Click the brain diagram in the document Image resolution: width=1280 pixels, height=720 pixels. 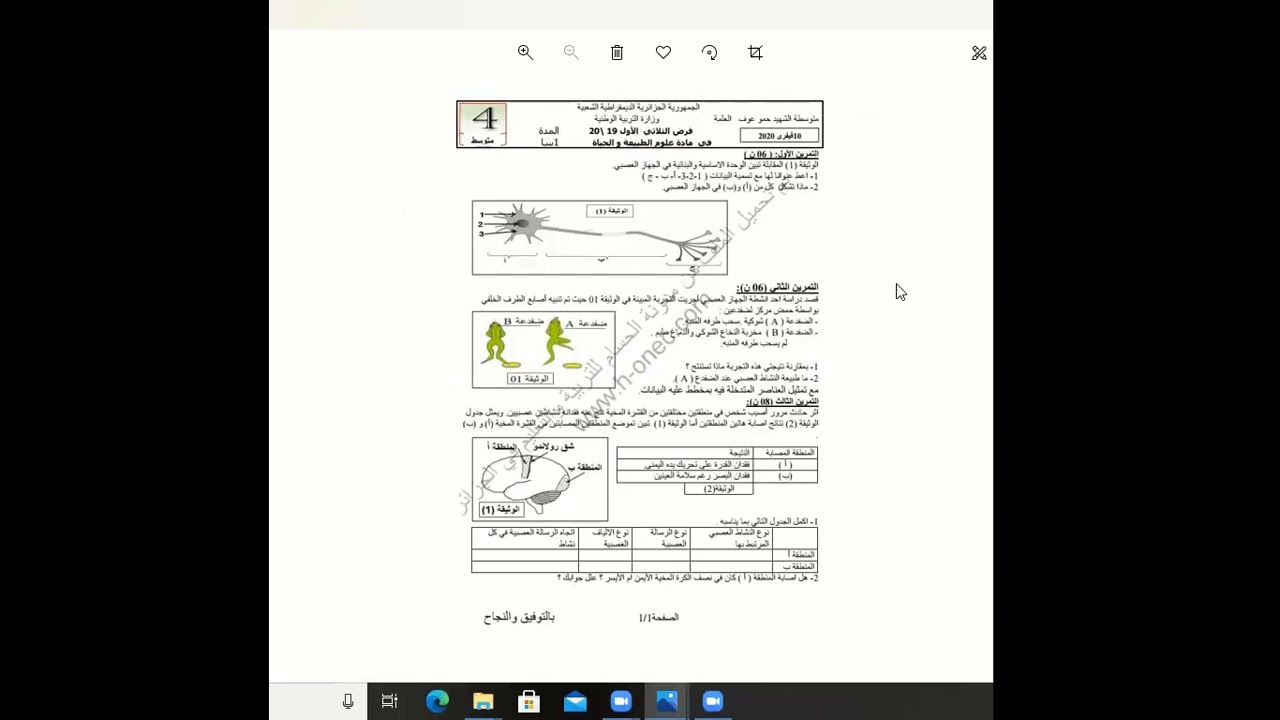point(540,479)
